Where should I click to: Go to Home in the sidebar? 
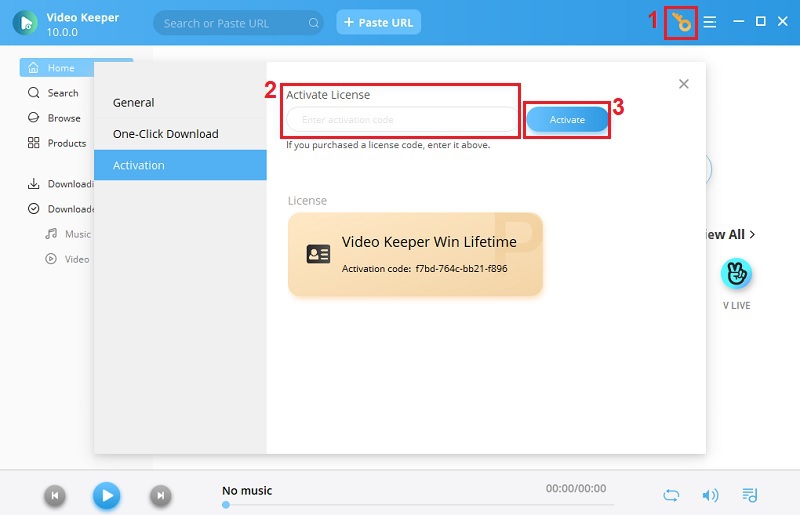57,68
